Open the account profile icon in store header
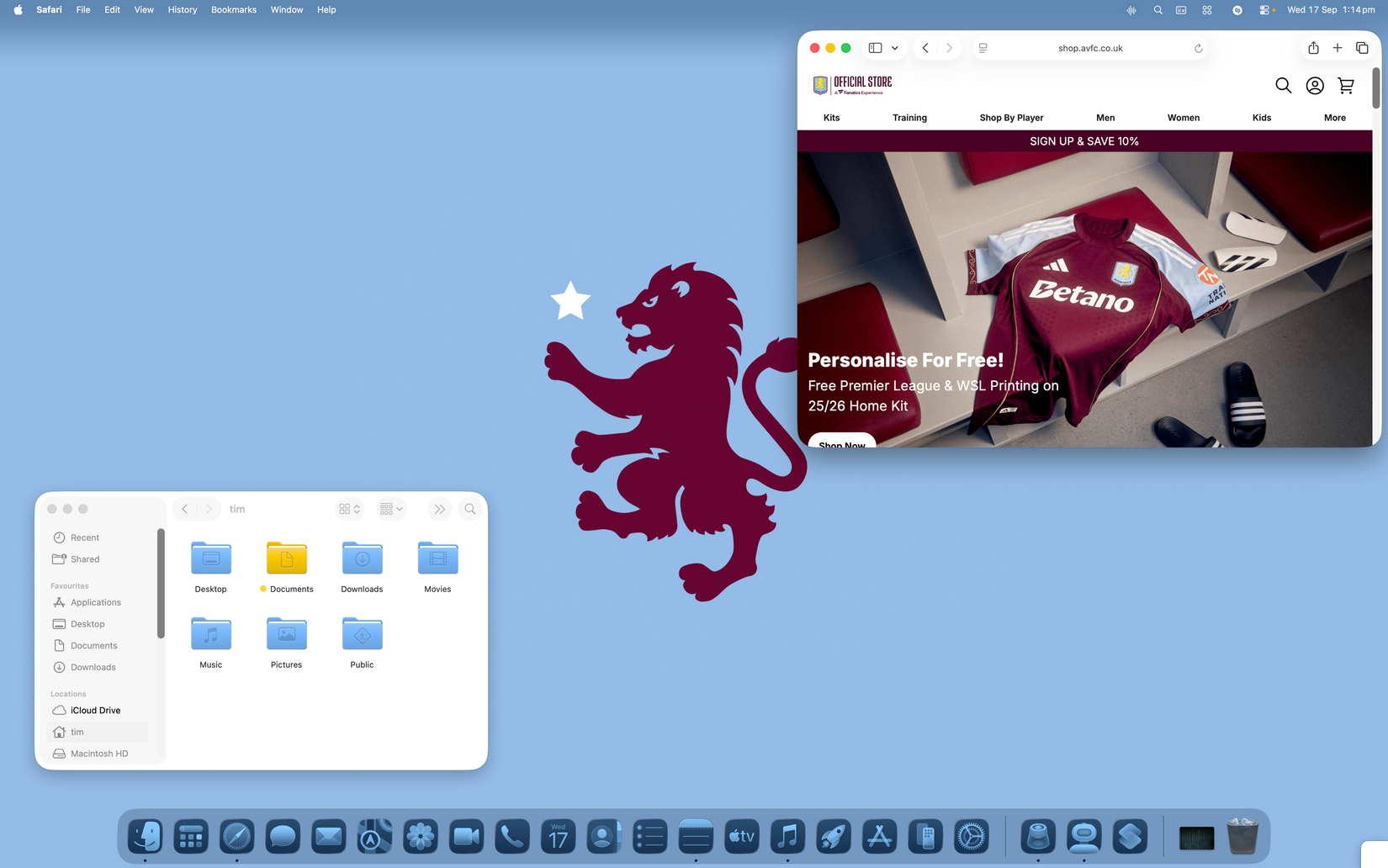The width and height of the screenshot is (1388, 868). [x=1315, y=85]
